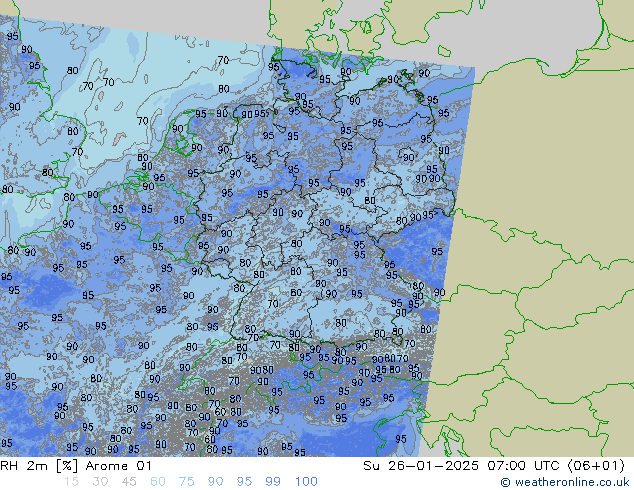634x490 pixels.
Task: Select the legend value 30 in the color scale
Action: click(100, 482)
